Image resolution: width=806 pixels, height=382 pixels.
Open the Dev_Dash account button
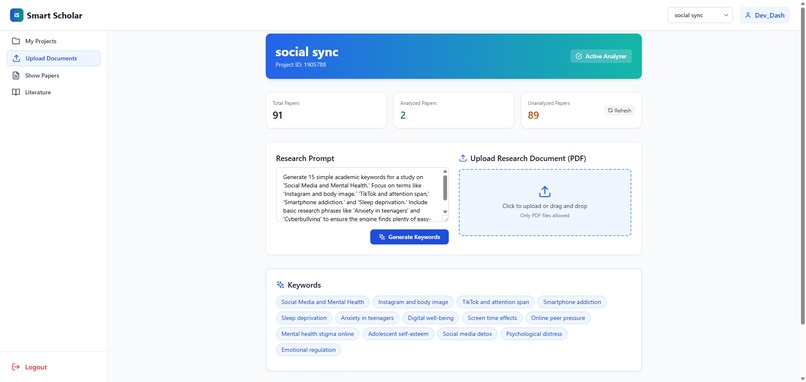pyautogui.click(x=764, y=15)
